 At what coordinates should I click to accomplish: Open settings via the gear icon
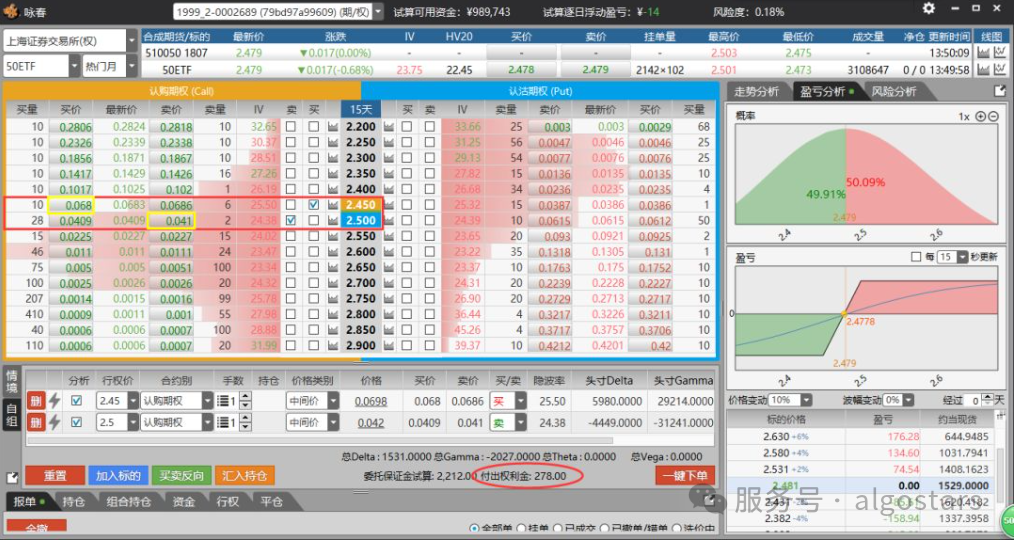(x=929, y=9)
